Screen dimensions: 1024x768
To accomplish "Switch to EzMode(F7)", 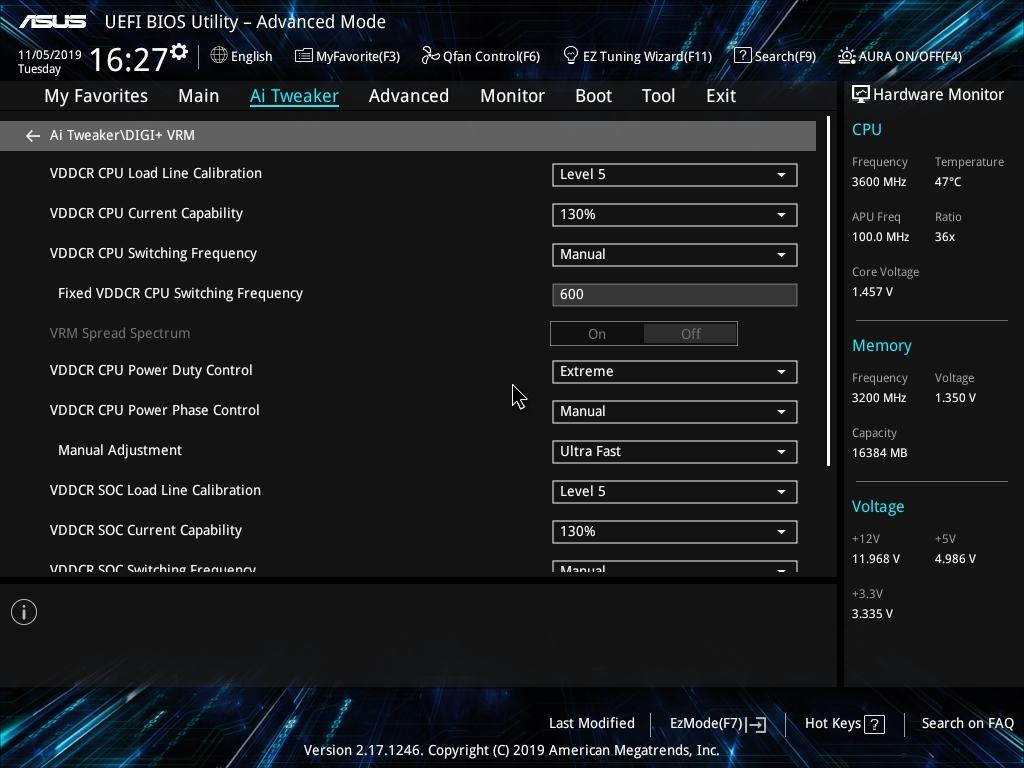I will point(718,724).
